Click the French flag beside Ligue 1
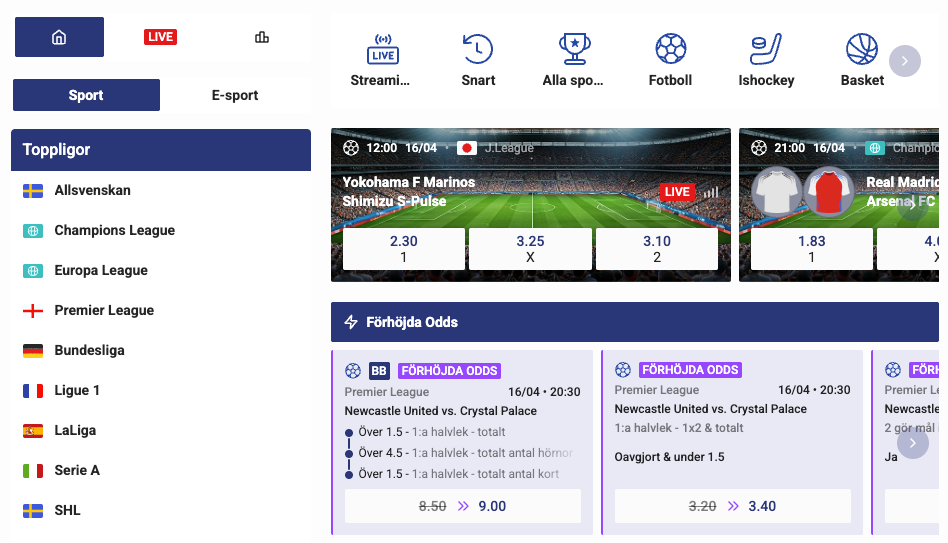The width and height of the screenshot is (948, 543). coord(33,391)
